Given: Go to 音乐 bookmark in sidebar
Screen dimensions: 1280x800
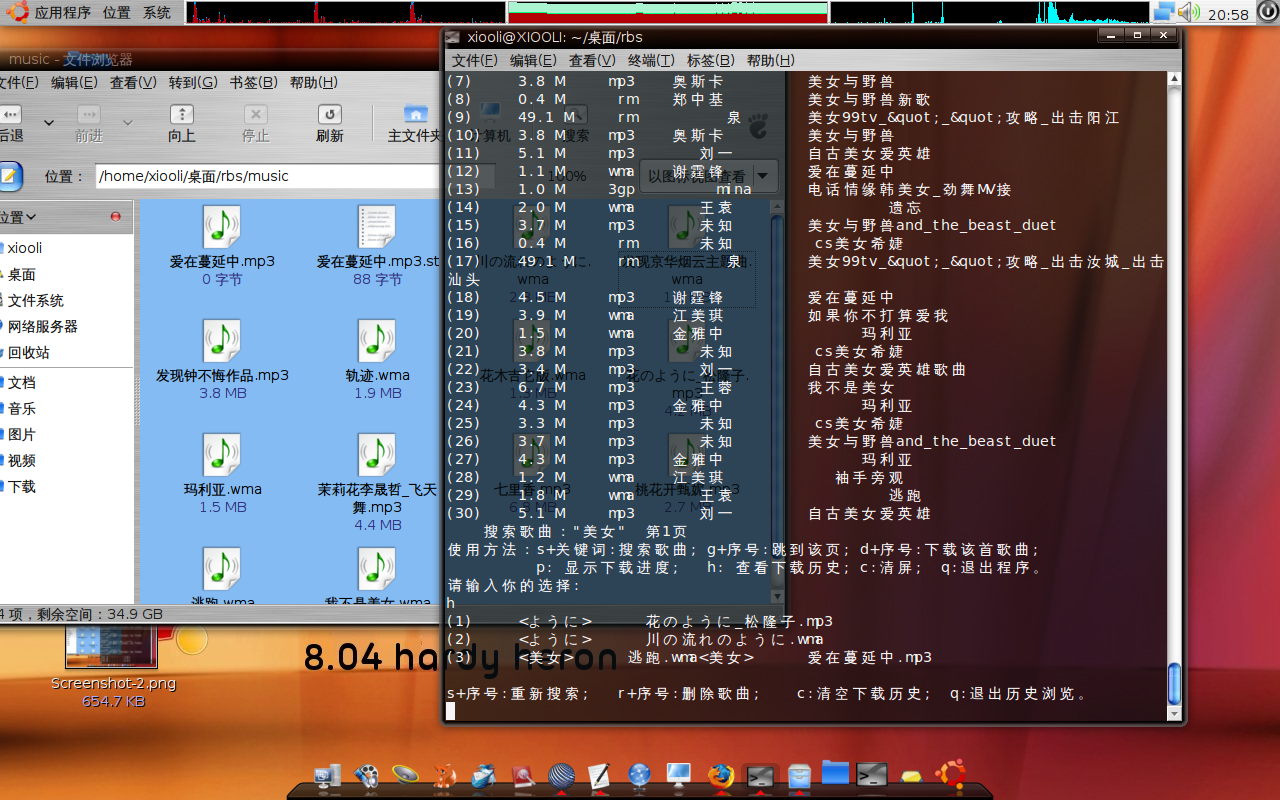Looking at the screenshot, I should [x=21, y=408].
